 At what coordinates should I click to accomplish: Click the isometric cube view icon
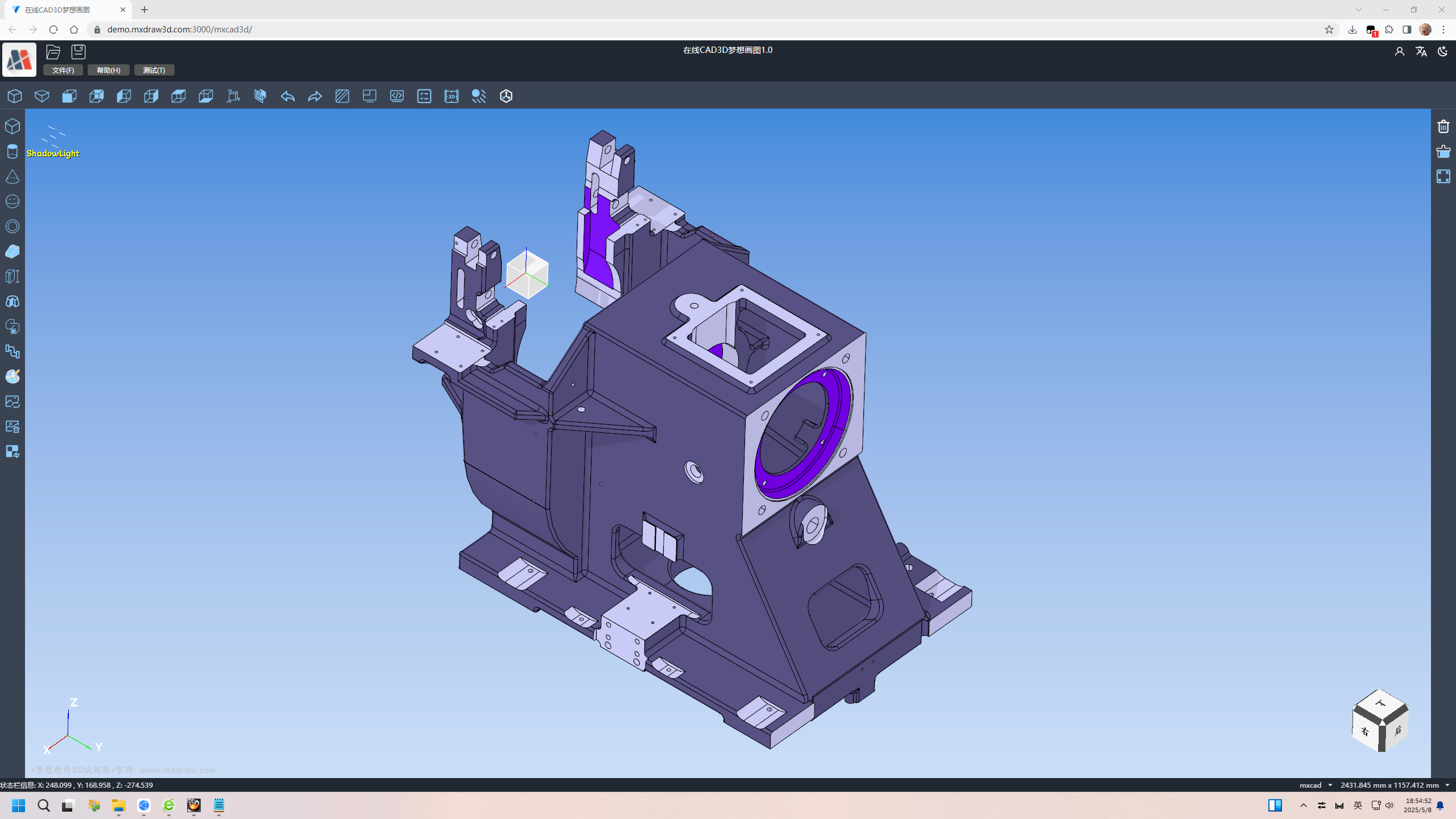point(15,96)
